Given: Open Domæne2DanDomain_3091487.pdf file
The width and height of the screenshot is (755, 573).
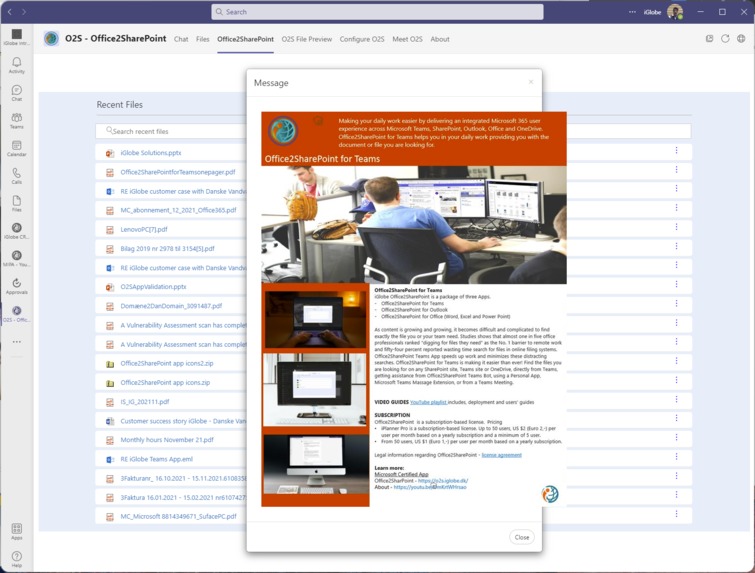Looking at the screenshot, I should (x=171, y=306).
